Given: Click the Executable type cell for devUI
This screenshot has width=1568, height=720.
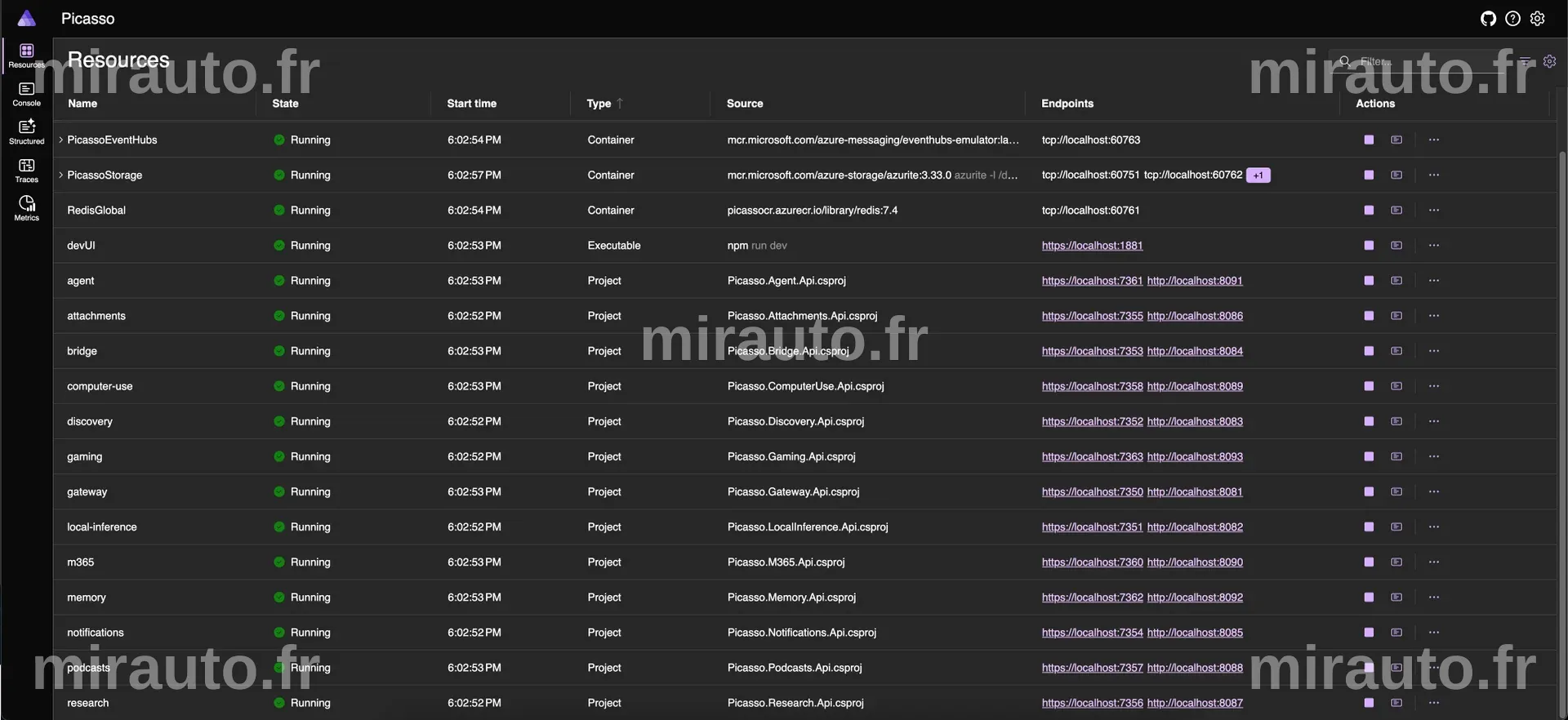Looking at the screenshot, I should point(614,245).
